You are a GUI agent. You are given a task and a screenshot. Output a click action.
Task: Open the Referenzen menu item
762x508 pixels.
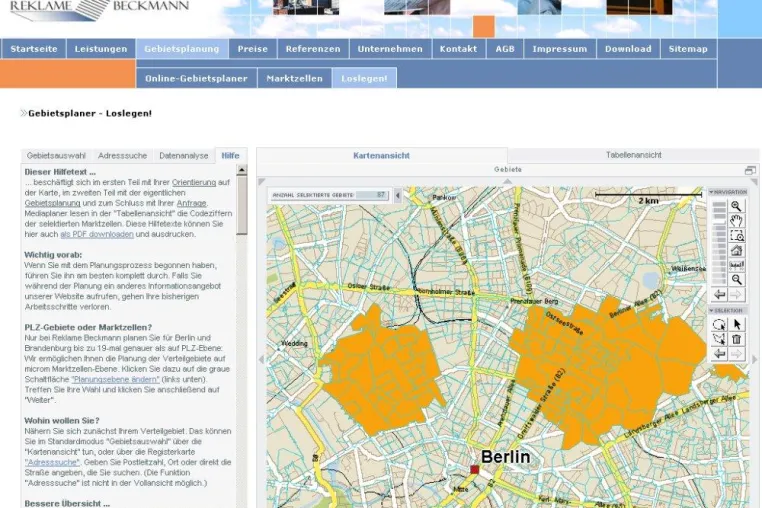point(313,49)
